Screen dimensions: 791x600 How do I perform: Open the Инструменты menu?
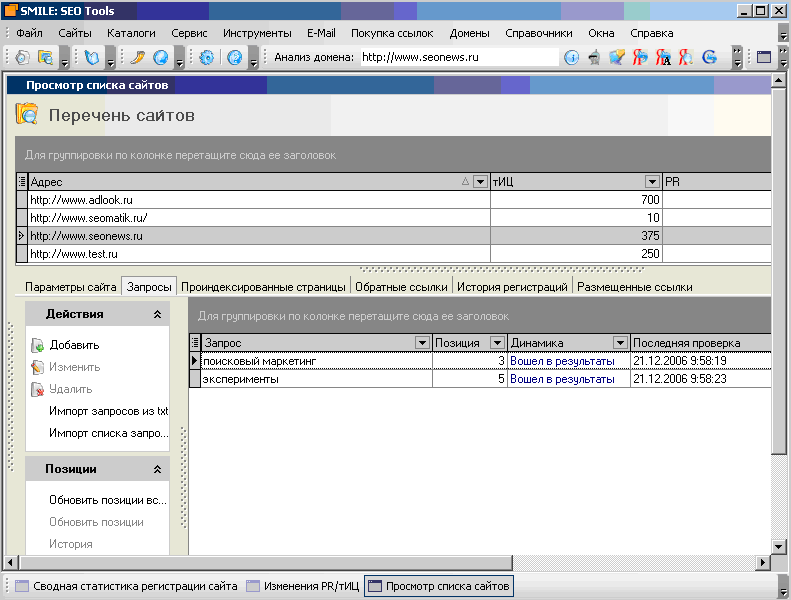coord(257,33)
